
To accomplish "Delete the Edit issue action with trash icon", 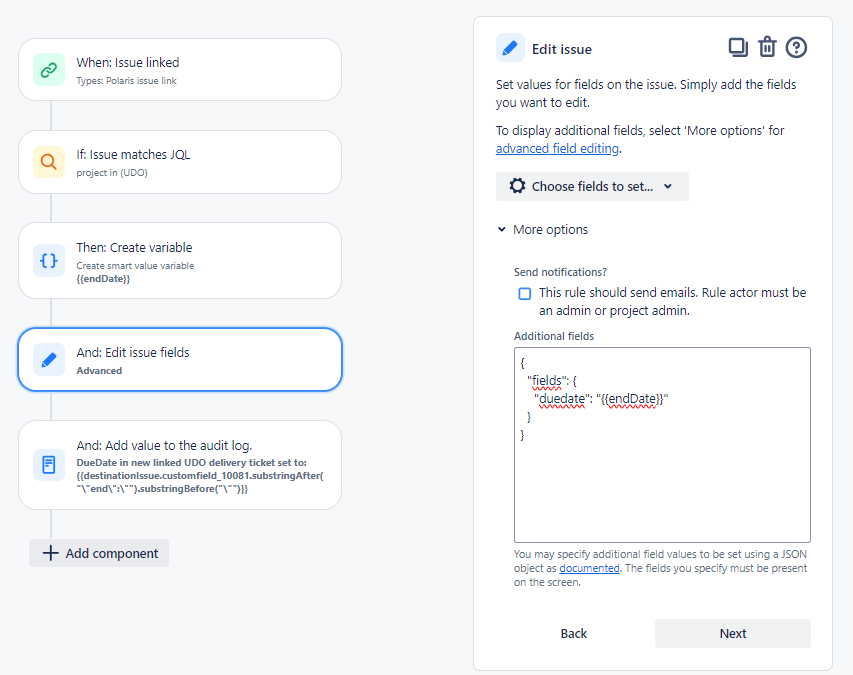I will click(x=767, y=46).
